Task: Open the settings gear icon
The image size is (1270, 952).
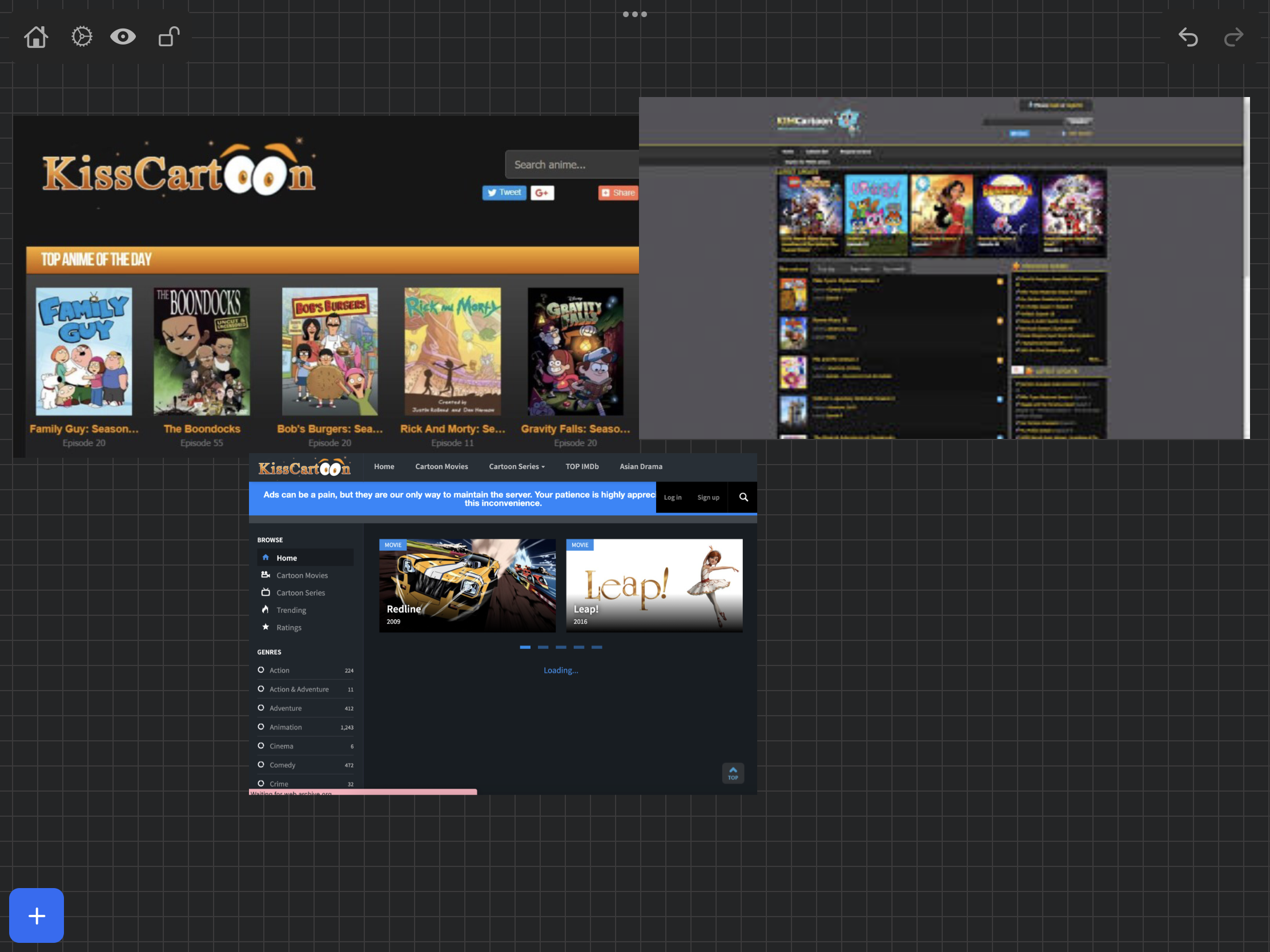Action: coord(82,37)
